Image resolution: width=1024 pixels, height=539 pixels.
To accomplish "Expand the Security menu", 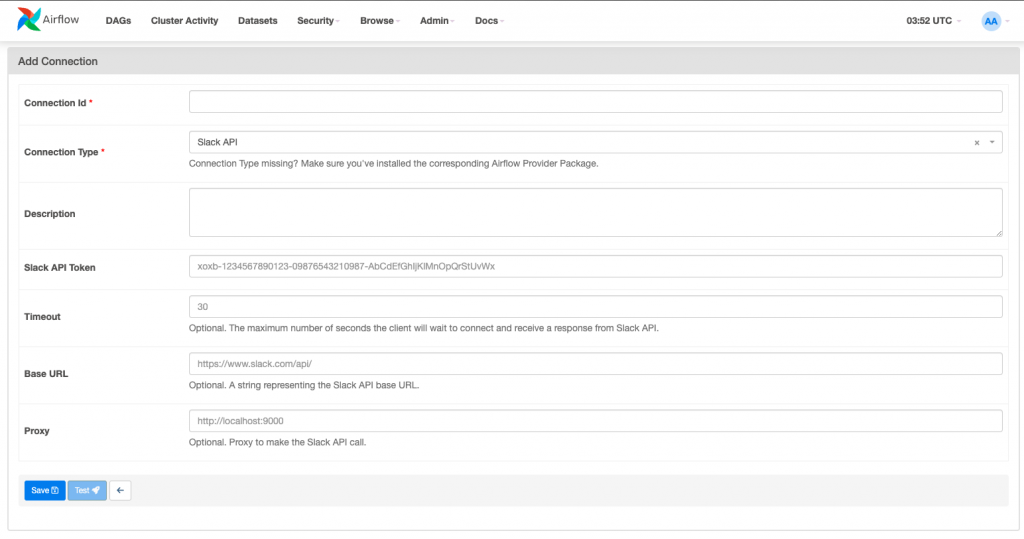I will 318,21.
